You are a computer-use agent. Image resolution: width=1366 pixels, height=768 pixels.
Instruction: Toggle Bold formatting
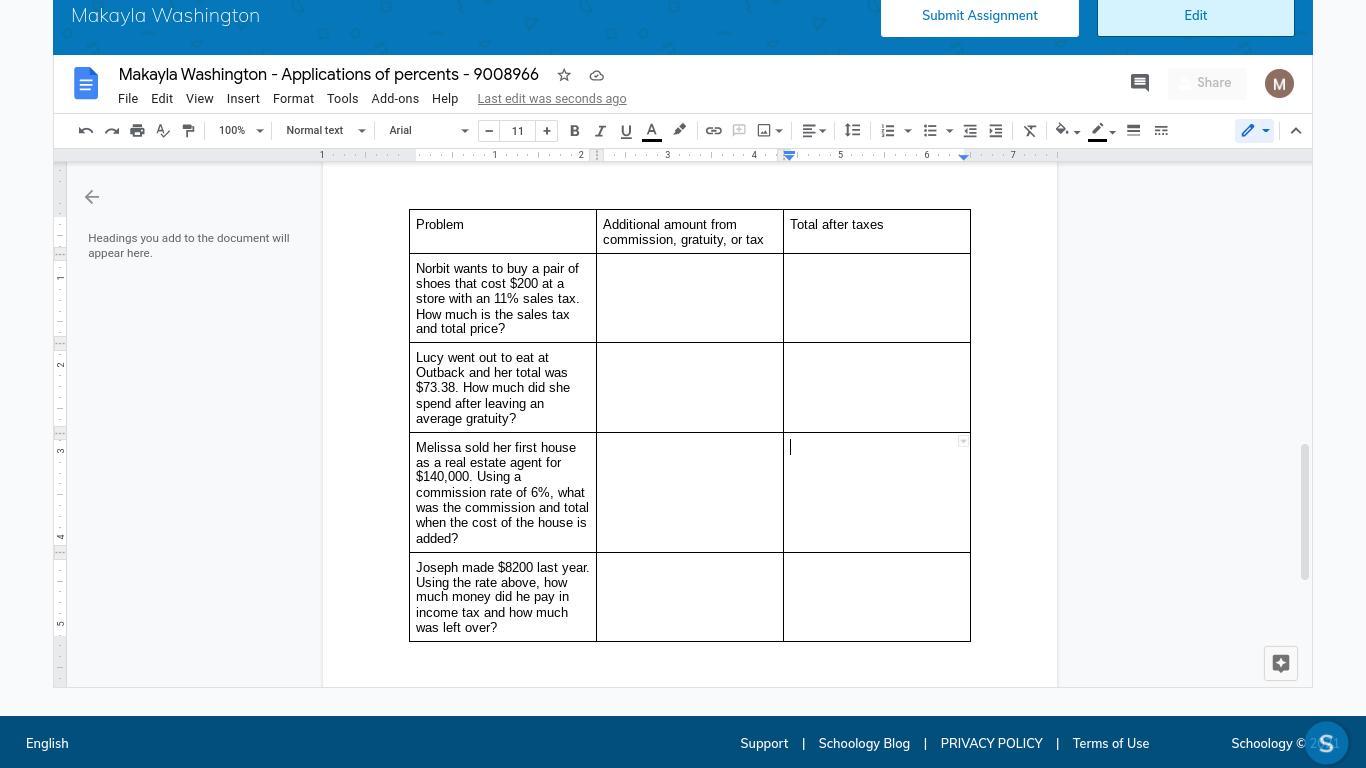click(x=574, y=131)
